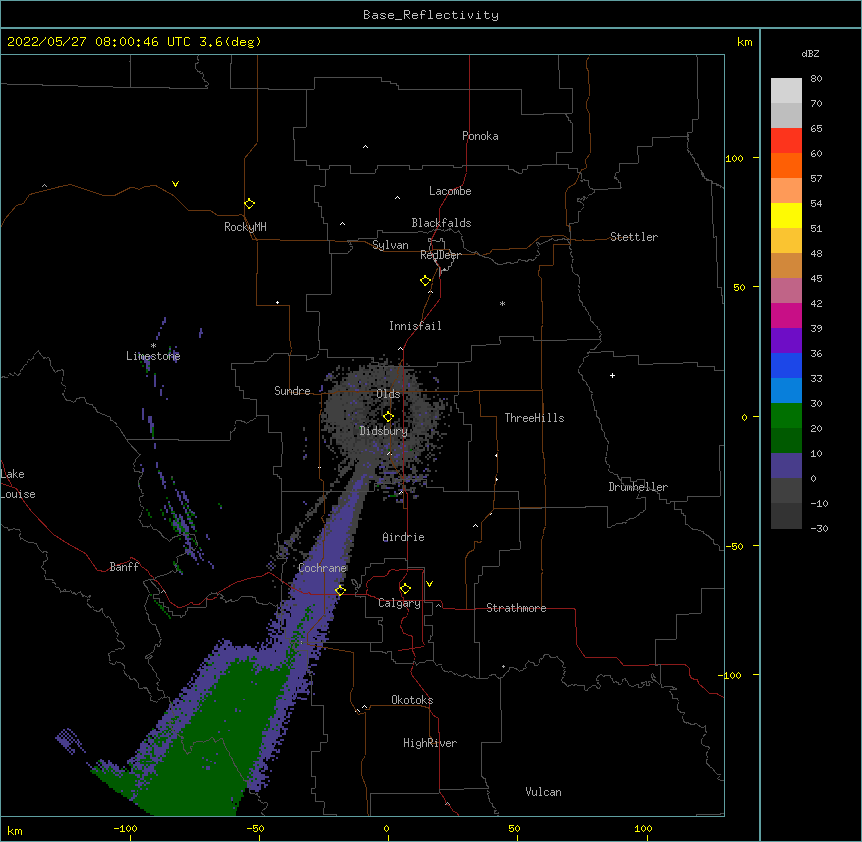862x842 pixels.
Task: Select the Blackfalds label
Action: tap(441, 223)
